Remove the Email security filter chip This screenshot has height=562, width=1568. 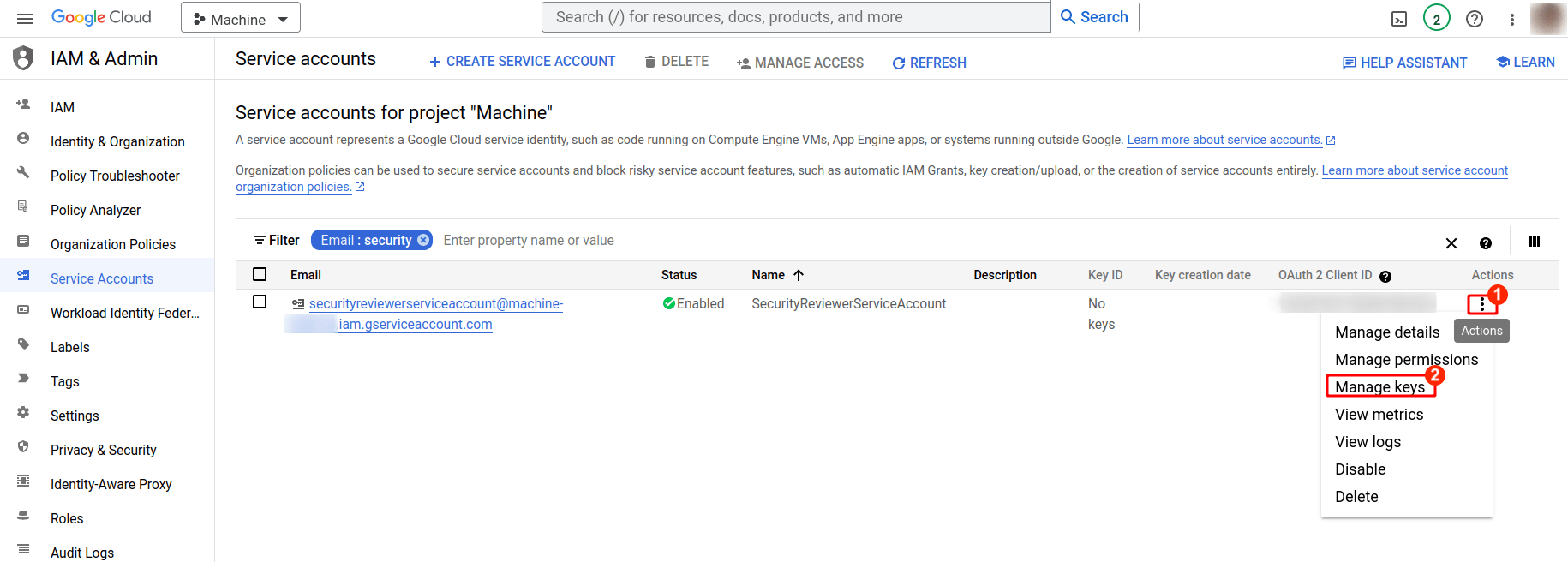[x=423, y=241]
